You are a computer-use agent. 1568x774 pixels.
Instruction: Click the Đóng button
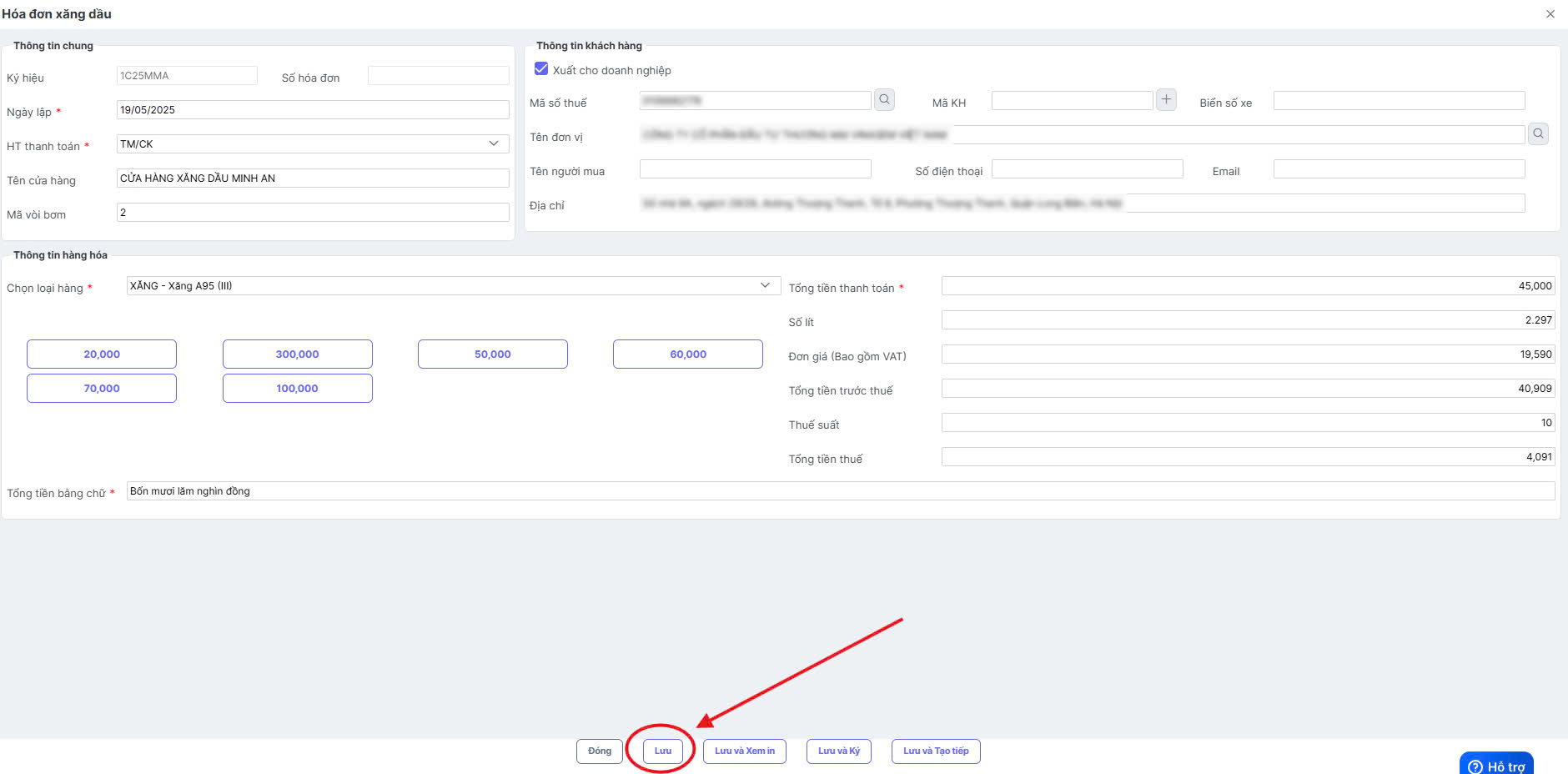[600, 751]
